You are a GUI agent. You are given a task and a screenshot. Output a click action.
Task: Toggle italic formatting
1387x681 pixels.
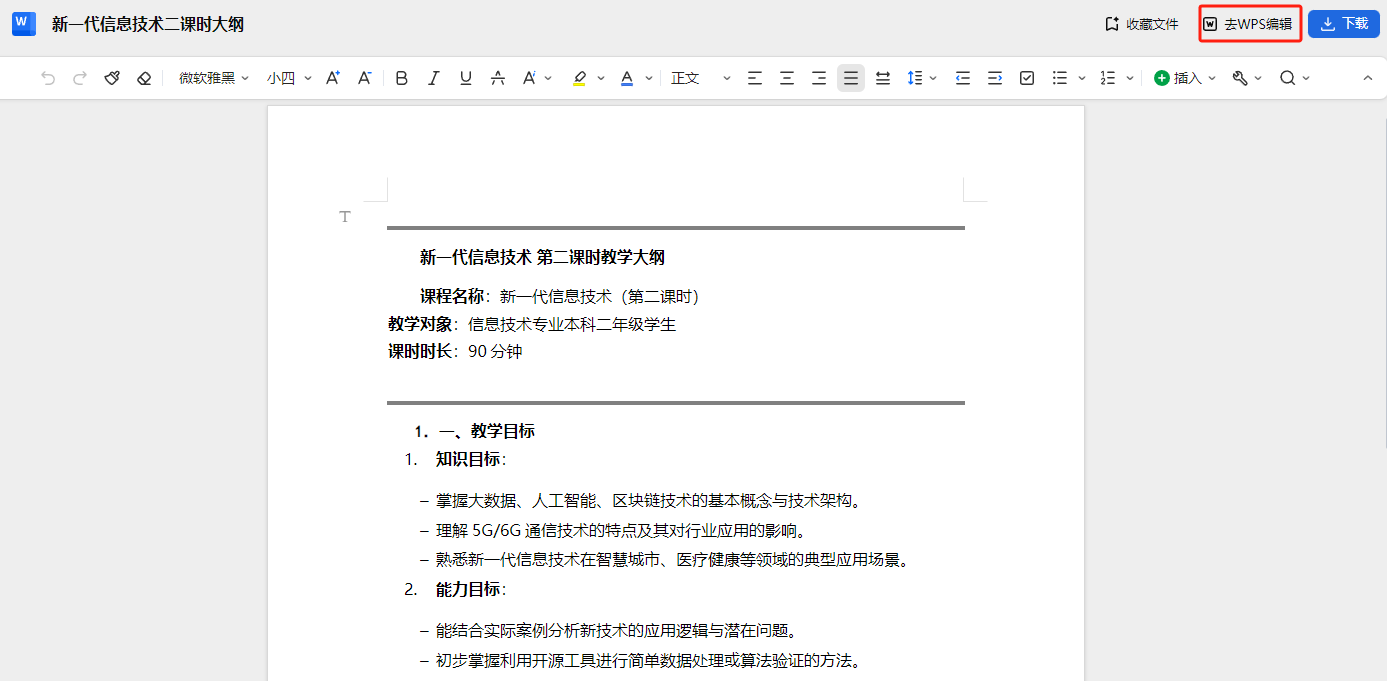point(434,78)
